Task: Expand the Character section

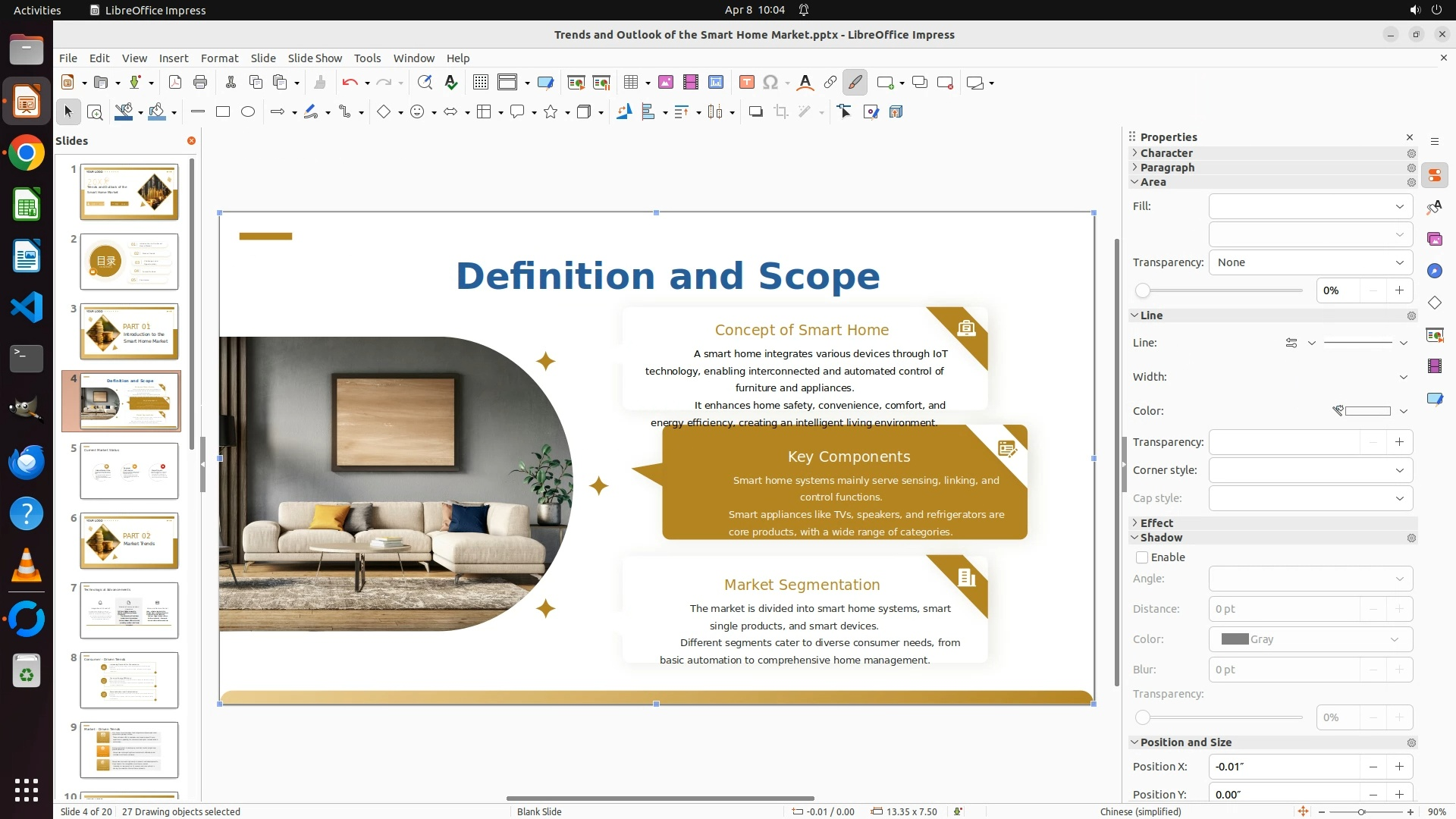Action: (1166, 153)
